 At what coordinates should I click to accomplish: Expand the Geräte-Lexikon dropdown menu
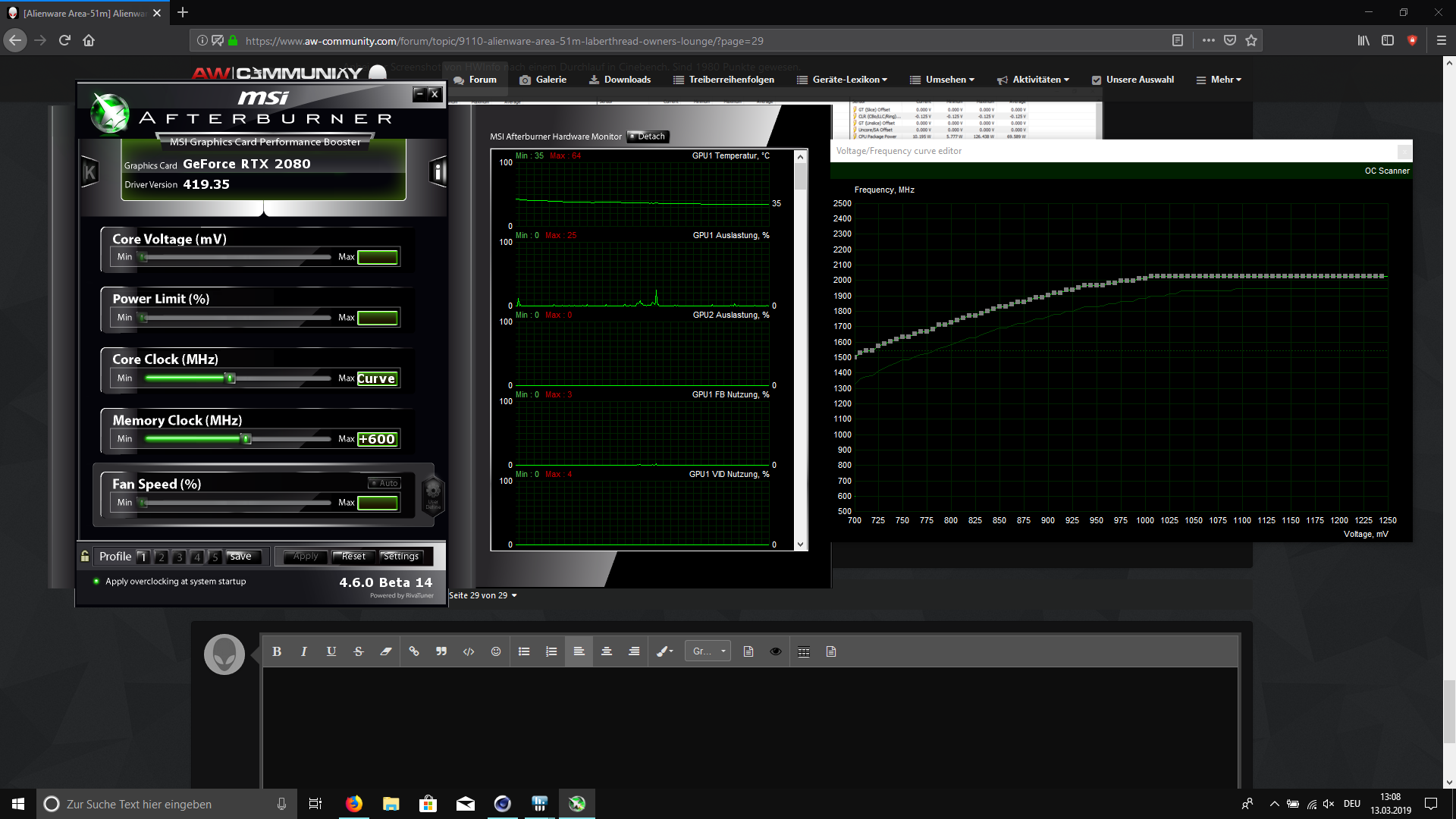(x=842, y=80)
